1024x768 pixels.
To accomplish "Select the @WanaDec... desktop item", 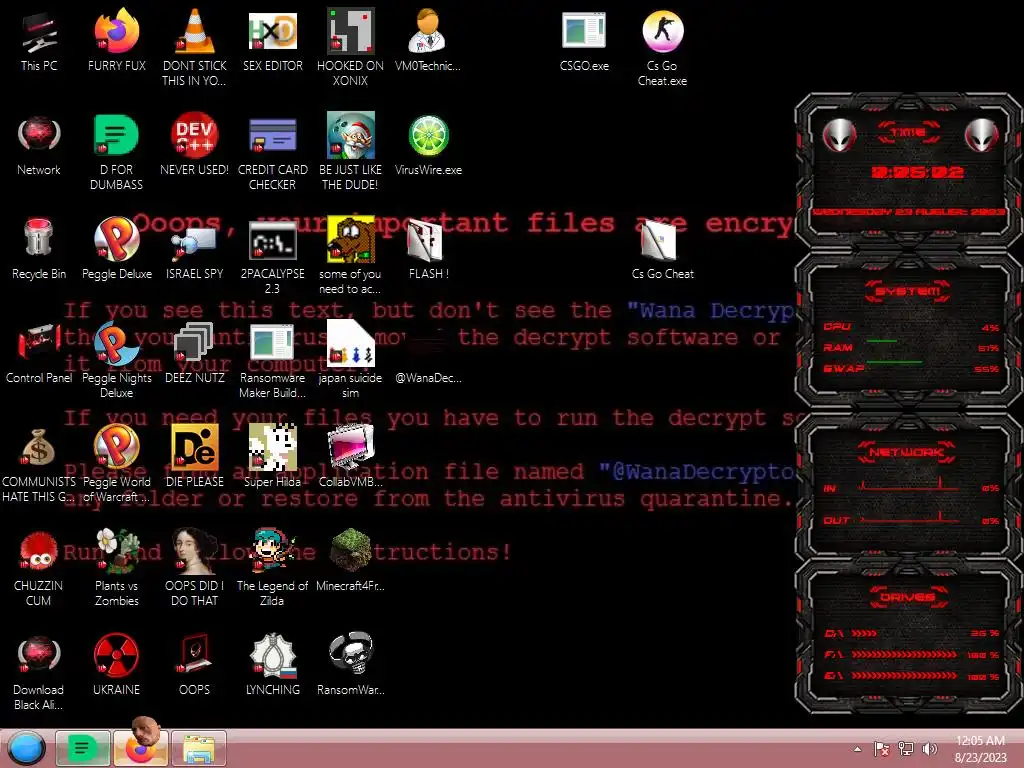I will [428, 377].
